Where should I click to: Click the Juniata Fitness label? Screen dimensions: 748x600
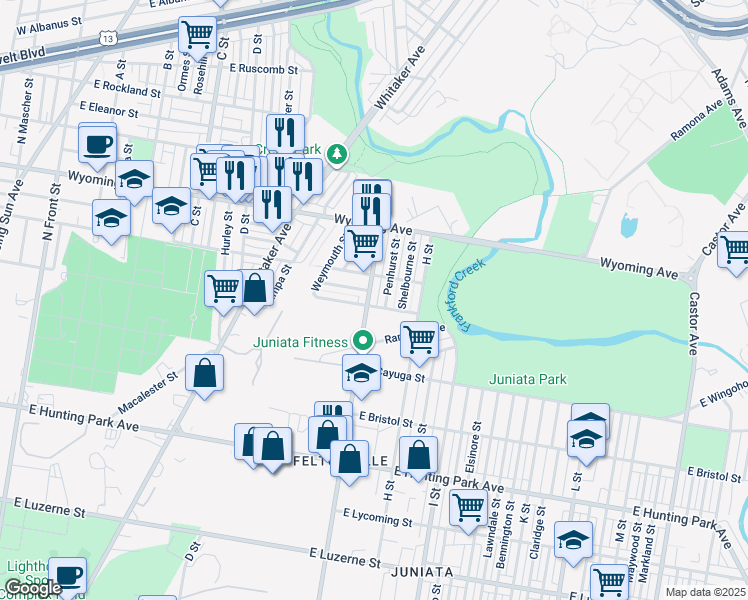[300, 342]
